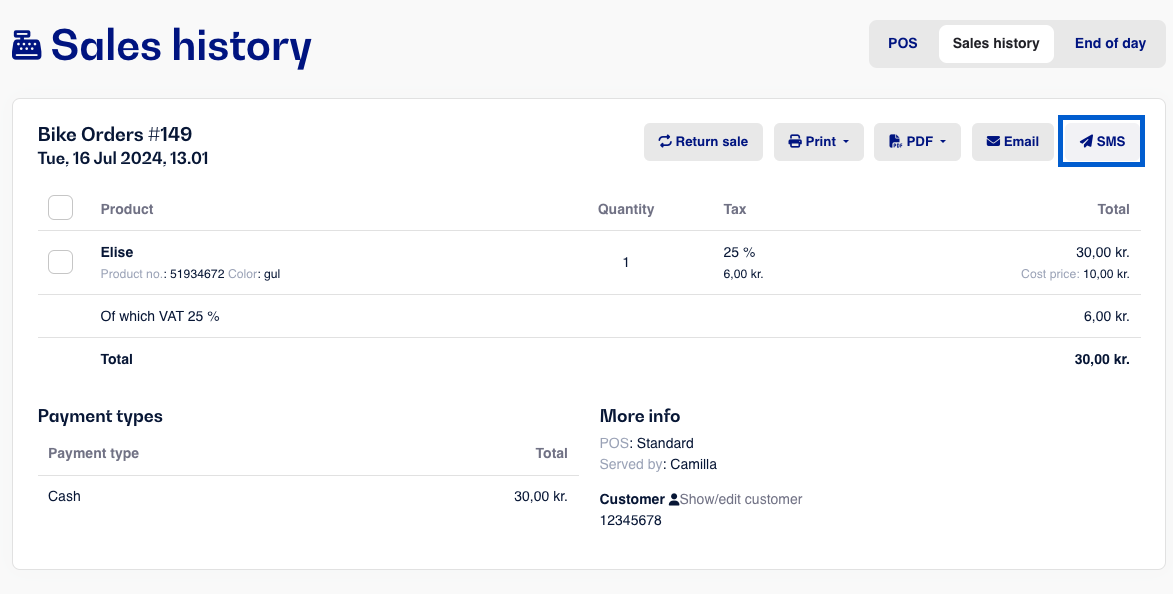
Task: Open the End of day tab
Action: click(x=1110, y=43)
